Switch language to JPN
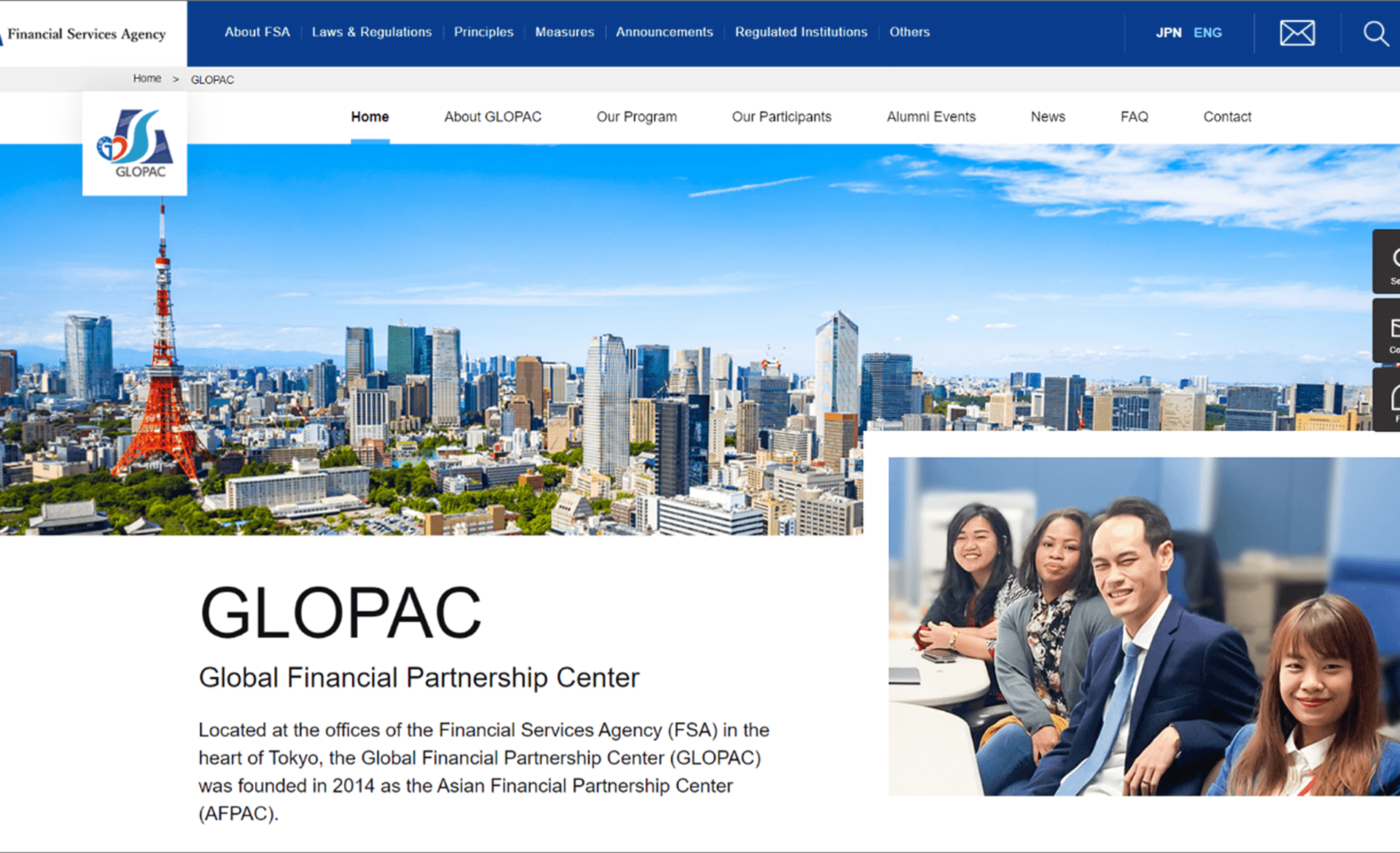The height and width of the screenshot is (853, 1400). pyautogui.click(x=1168, y=33)
